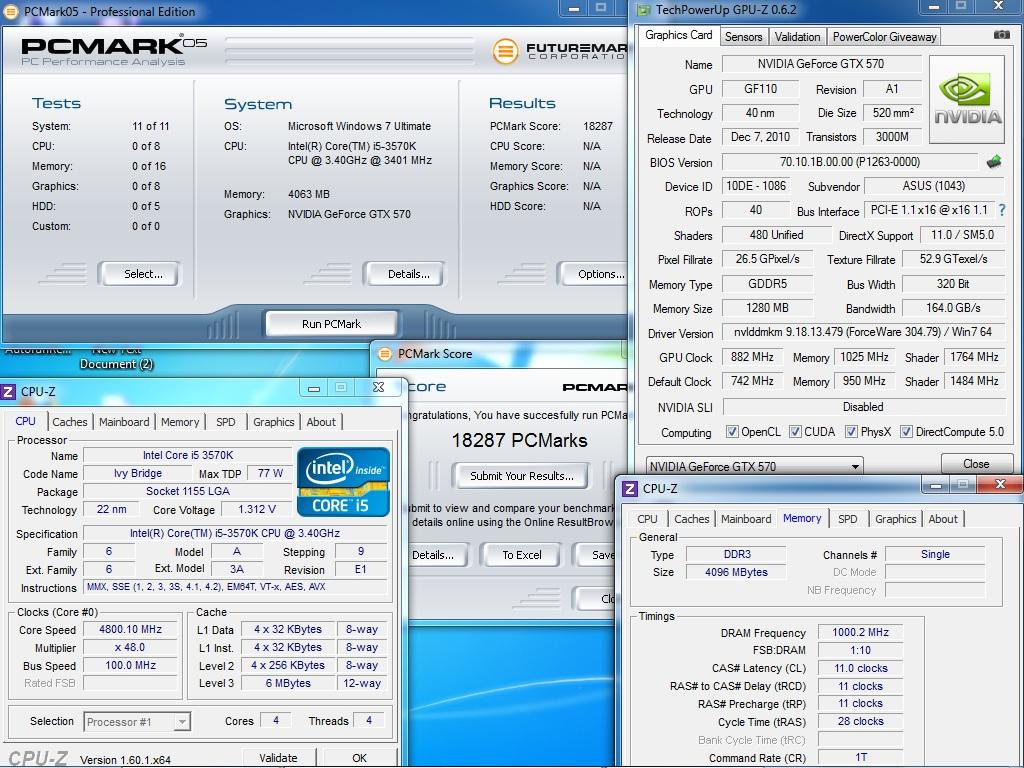Click the Close button in GPU-Z
Image resolution: width=1024 pixels, height=768 pixels.
pyautogui.click(x=976, y=464)
